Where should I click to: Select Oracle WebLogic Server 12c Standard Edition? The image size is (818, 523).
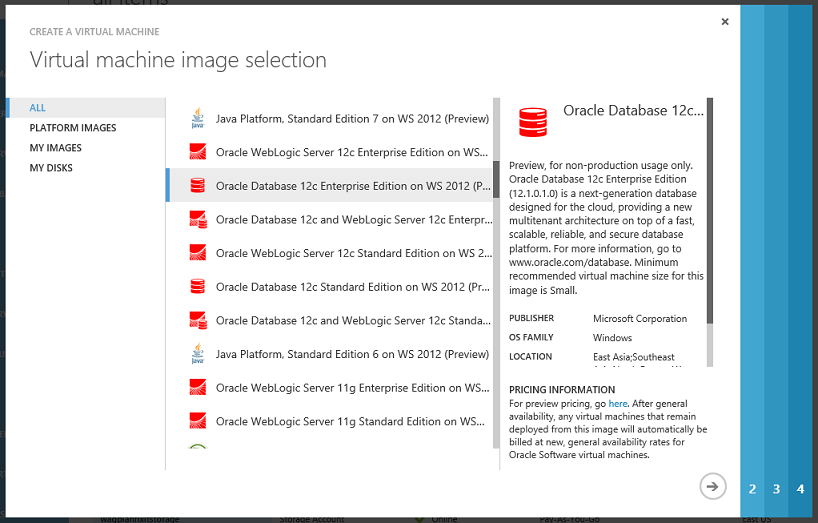click(329, 253)
